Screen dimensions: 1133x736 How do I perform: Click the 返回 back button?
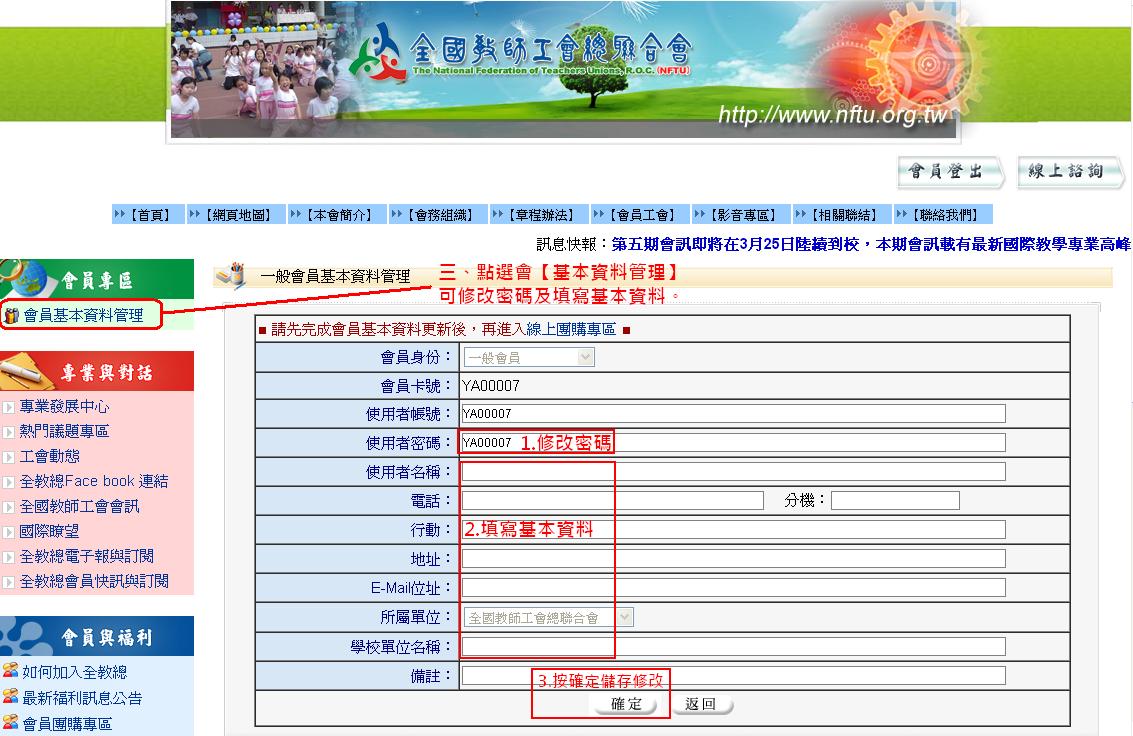point(702,704)
